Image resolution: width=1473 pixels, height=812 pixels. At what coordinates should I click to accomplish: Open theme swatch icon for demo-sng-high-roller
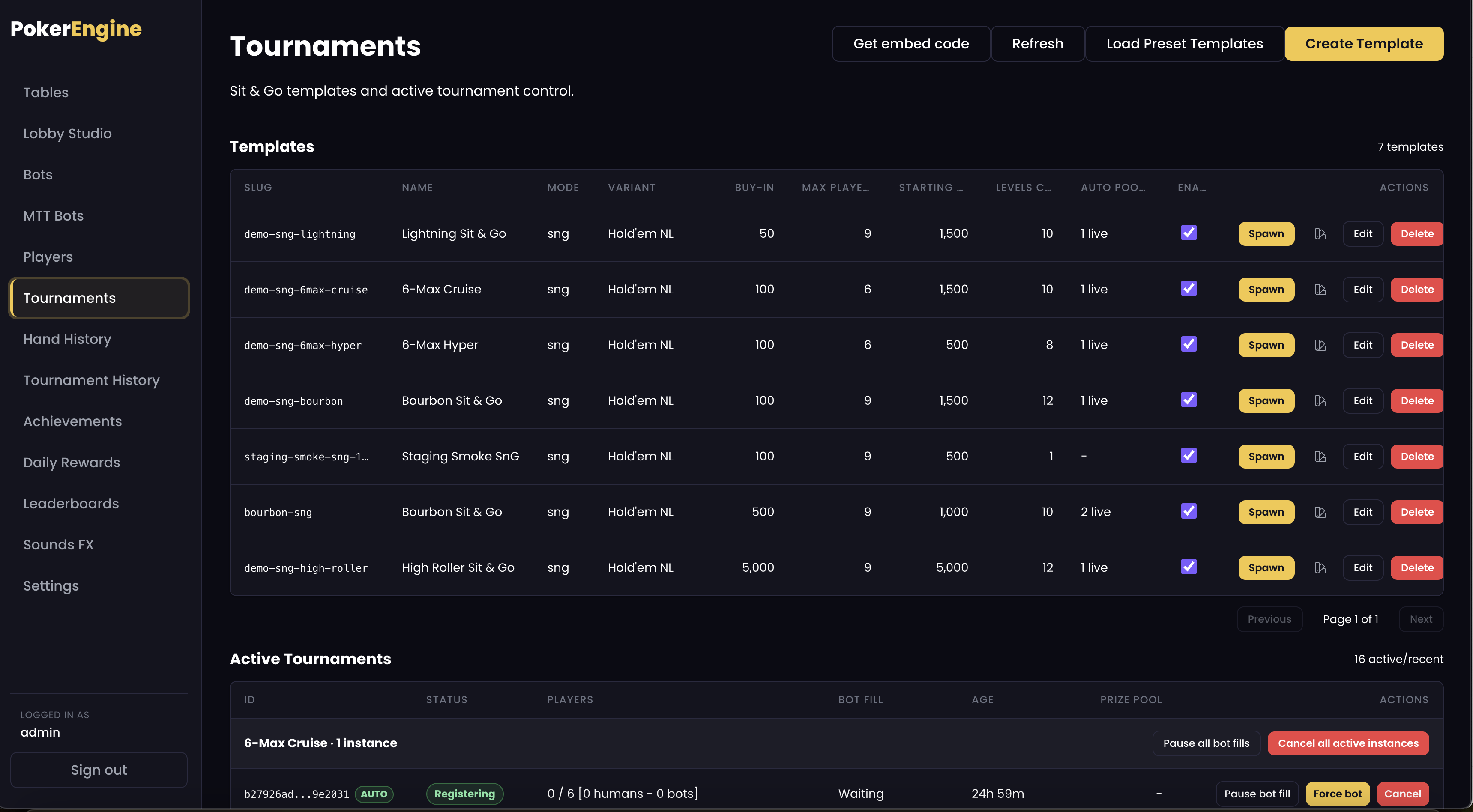pos(1320,568)
